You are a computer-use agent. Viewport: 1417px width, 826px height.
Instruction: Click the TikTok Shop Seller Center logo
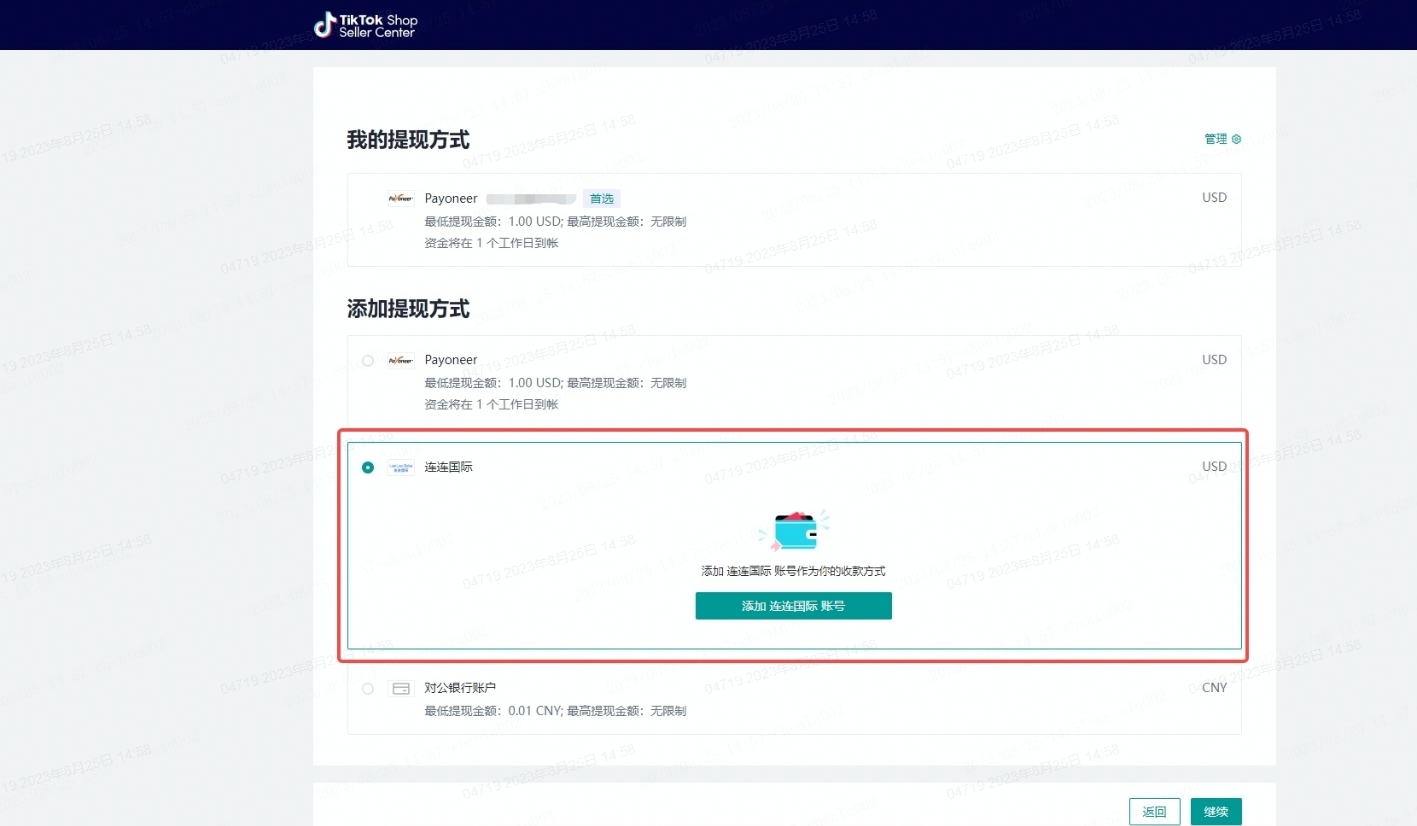[x=366, y=25]
